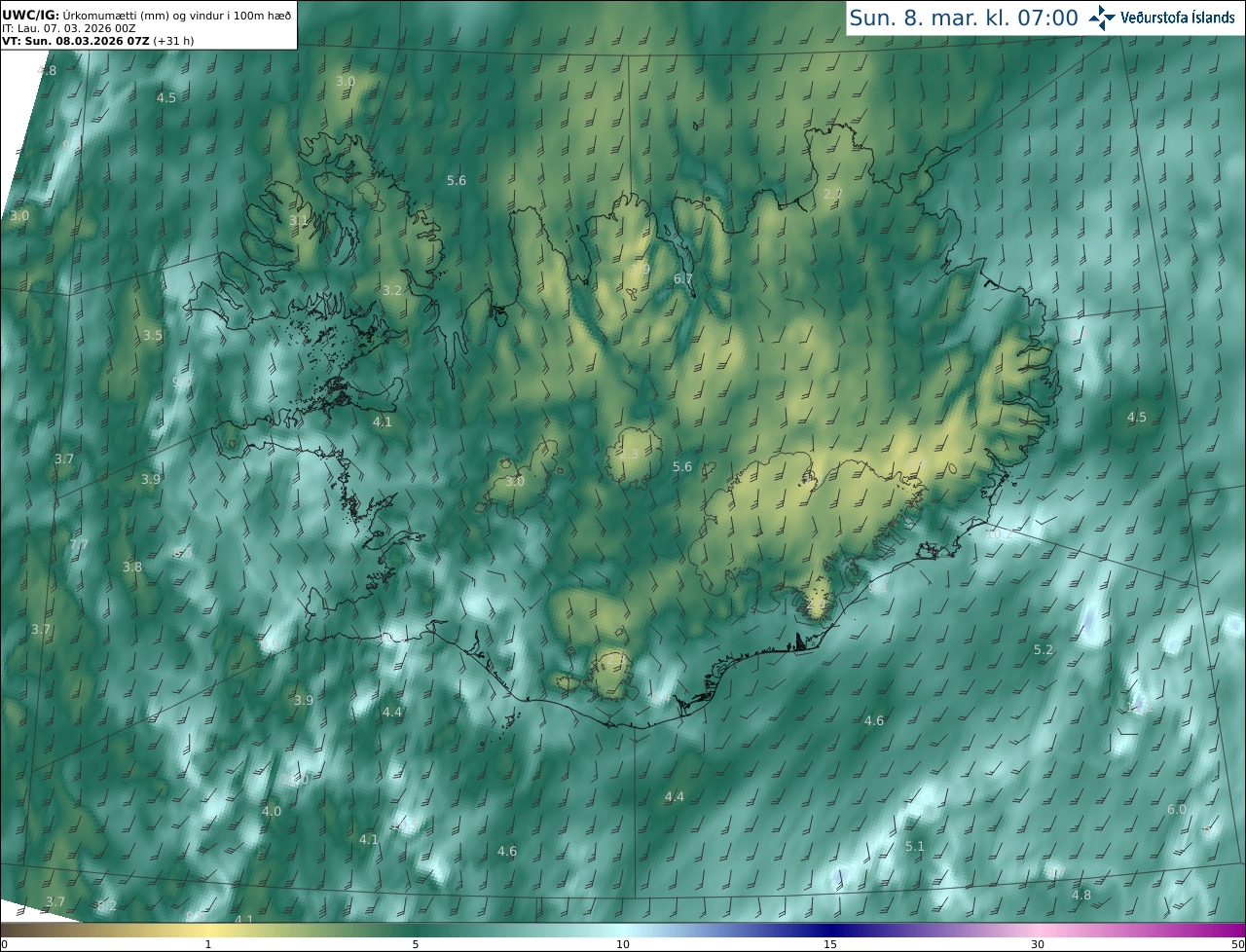Click the '1' label on the color scale
1246x952 pixels.
[x=207, y=944]
